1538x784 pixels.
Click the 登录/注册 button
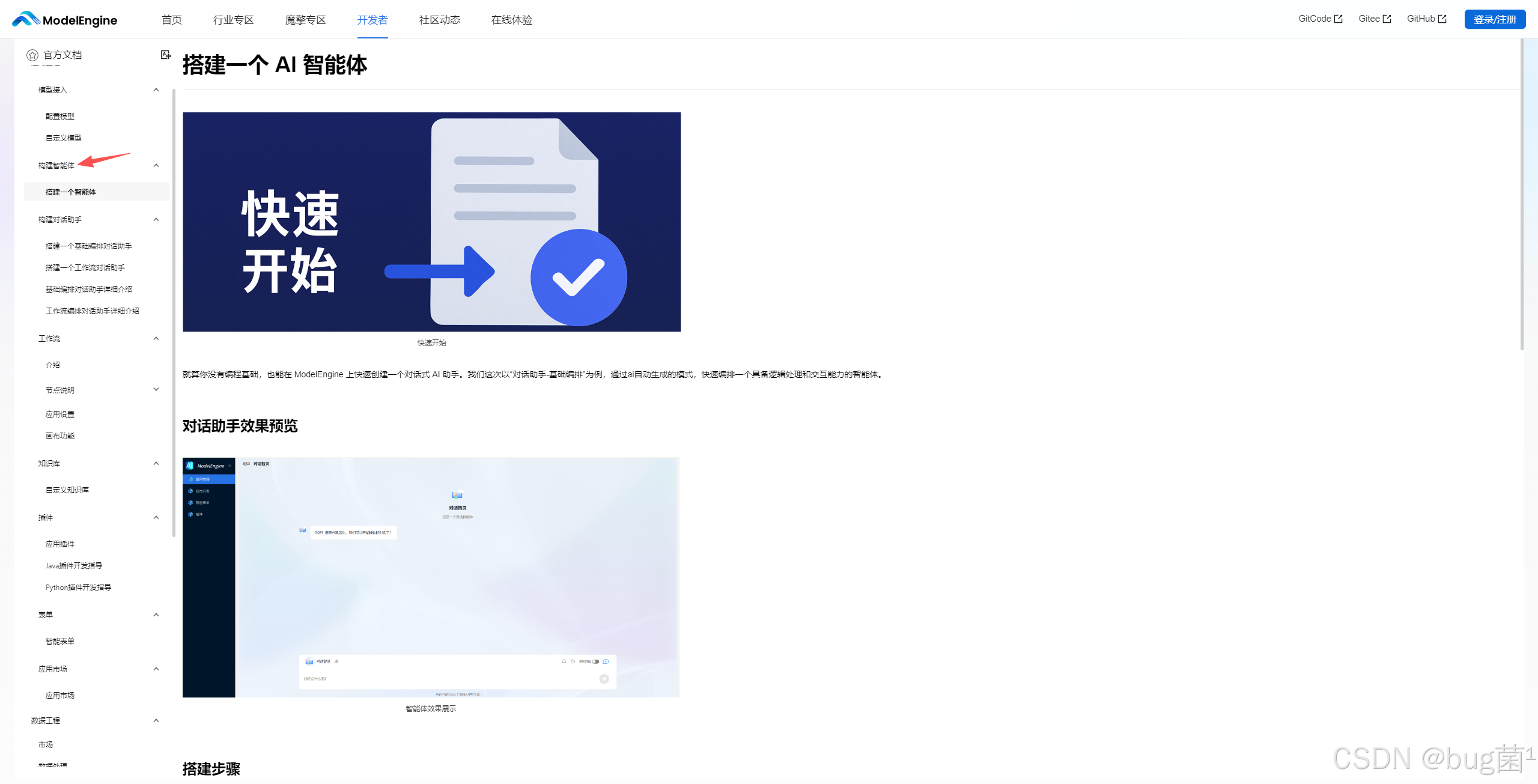point(1494,19)
